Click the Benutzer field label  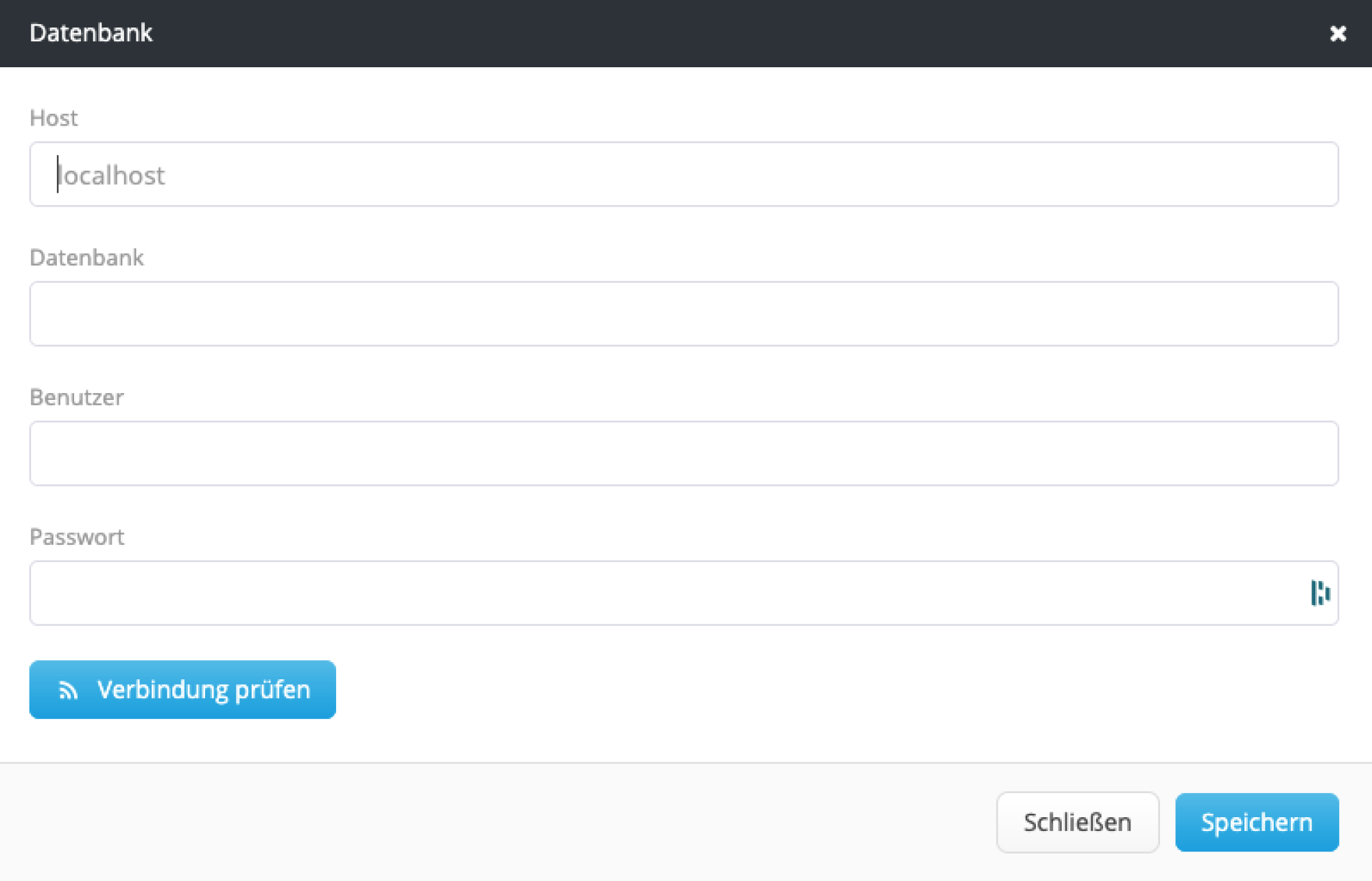(76, 397)
